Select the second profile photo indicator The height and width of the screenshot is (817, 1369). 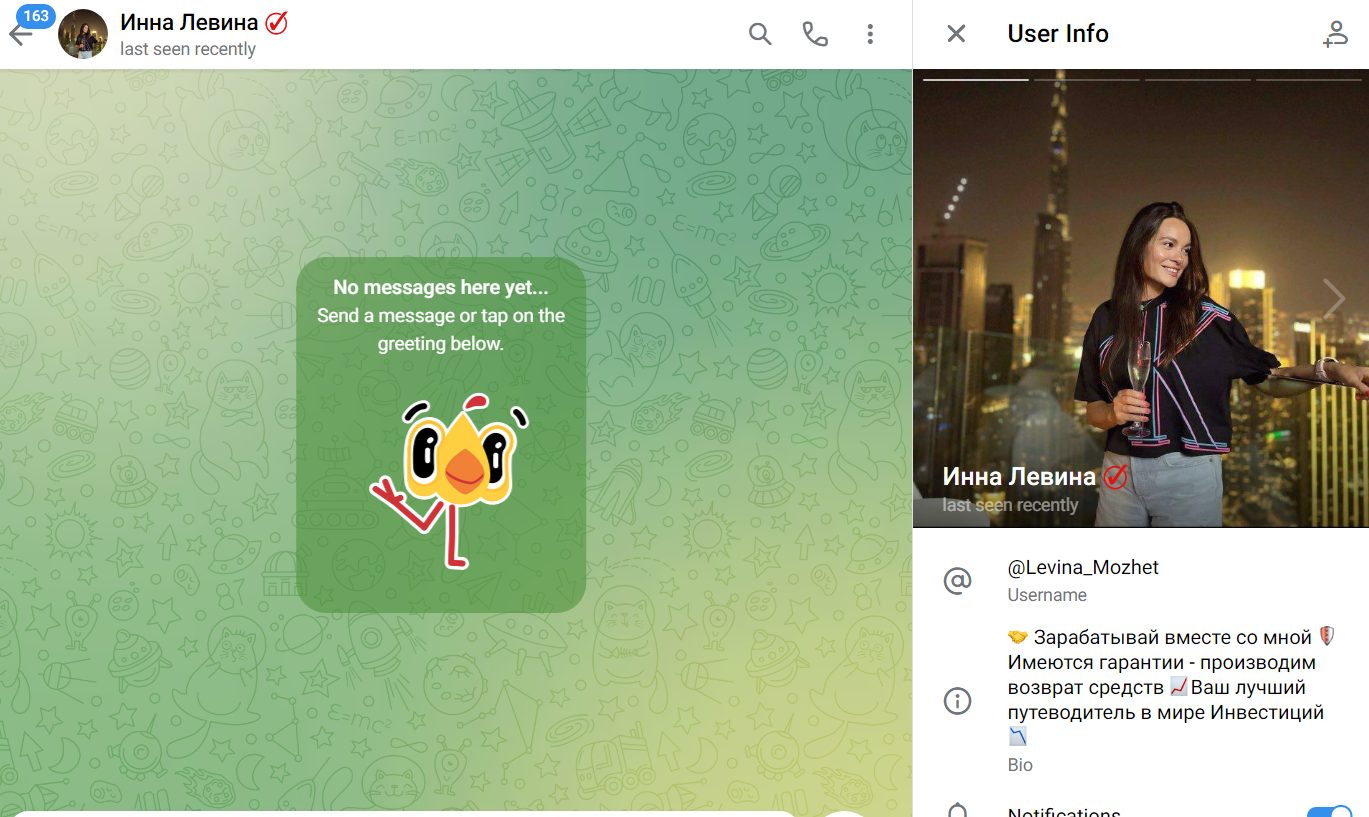(1086, 79)
